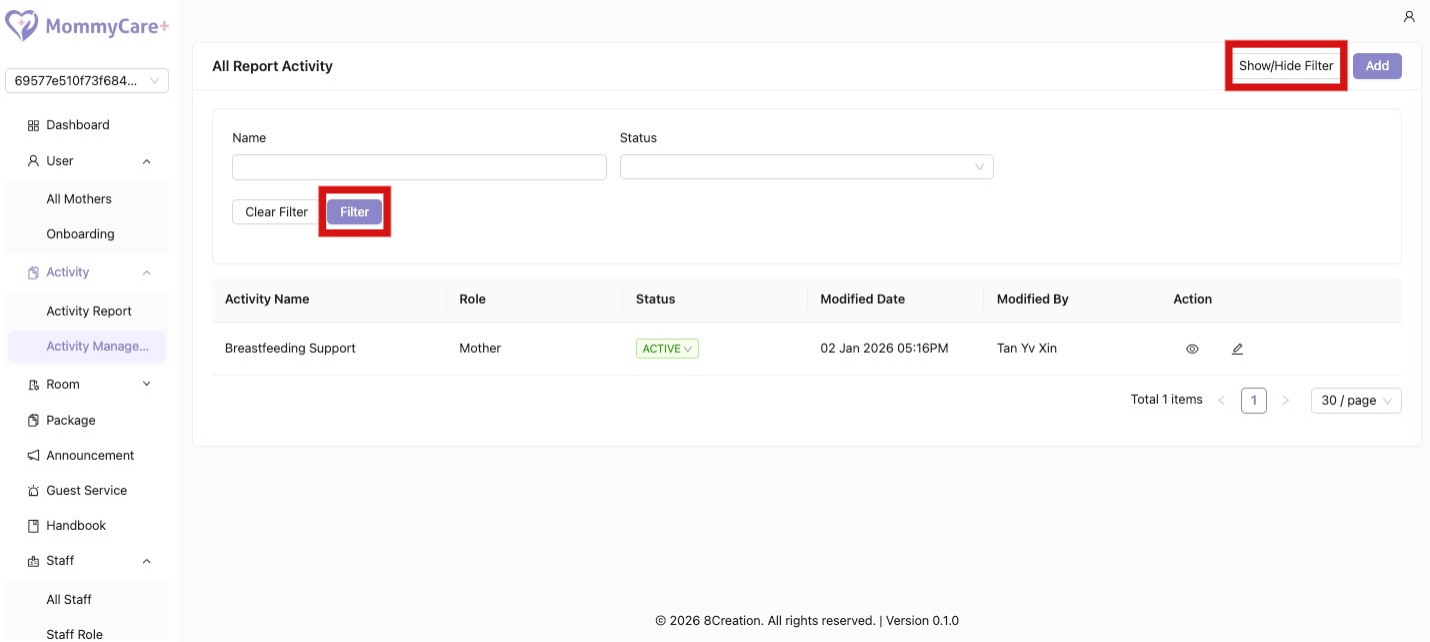
Task: Click the user profile icon
Action: 1409,17
